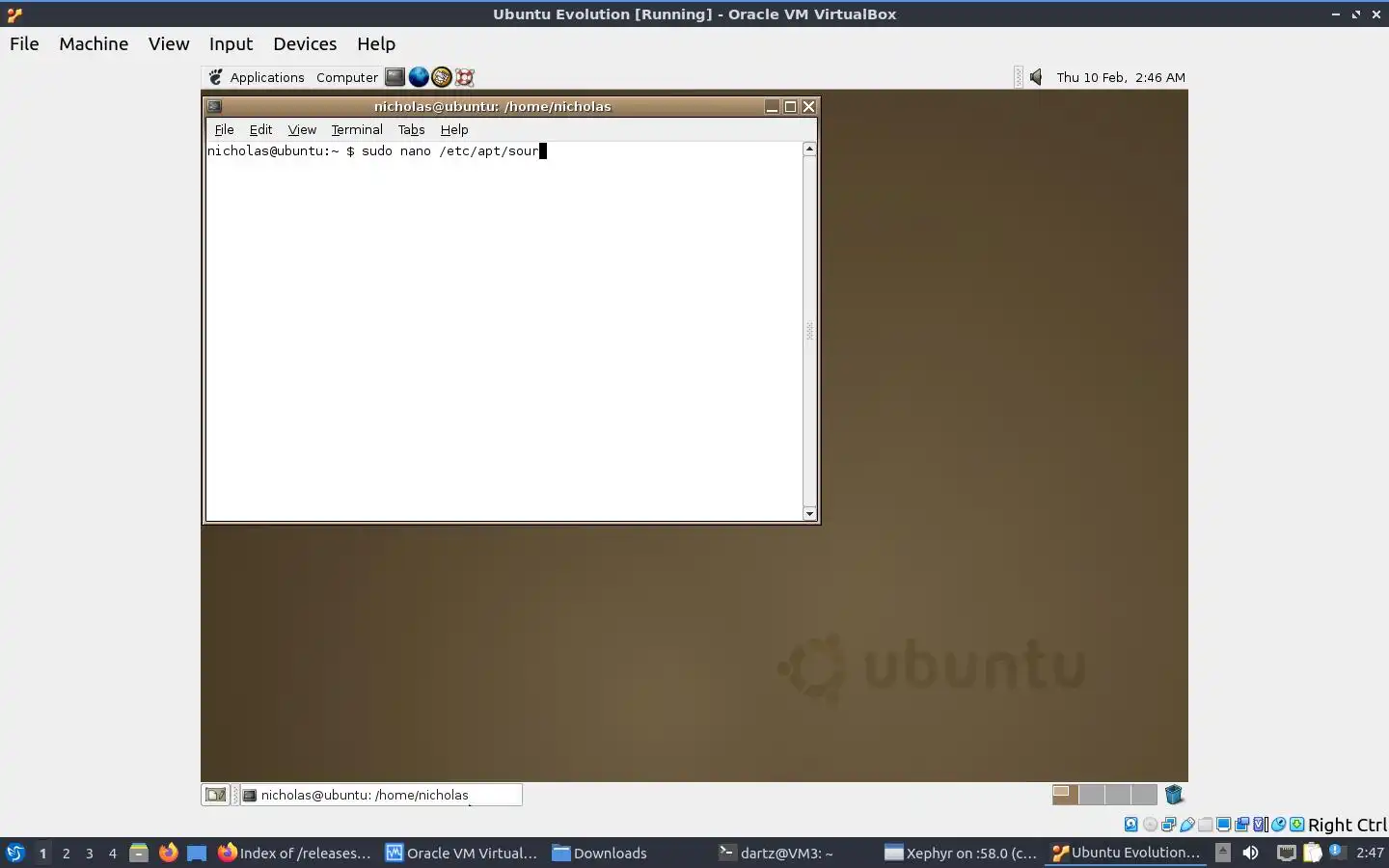
Task: Open the guest Trash applet
Action: (x=1174, y=795)
